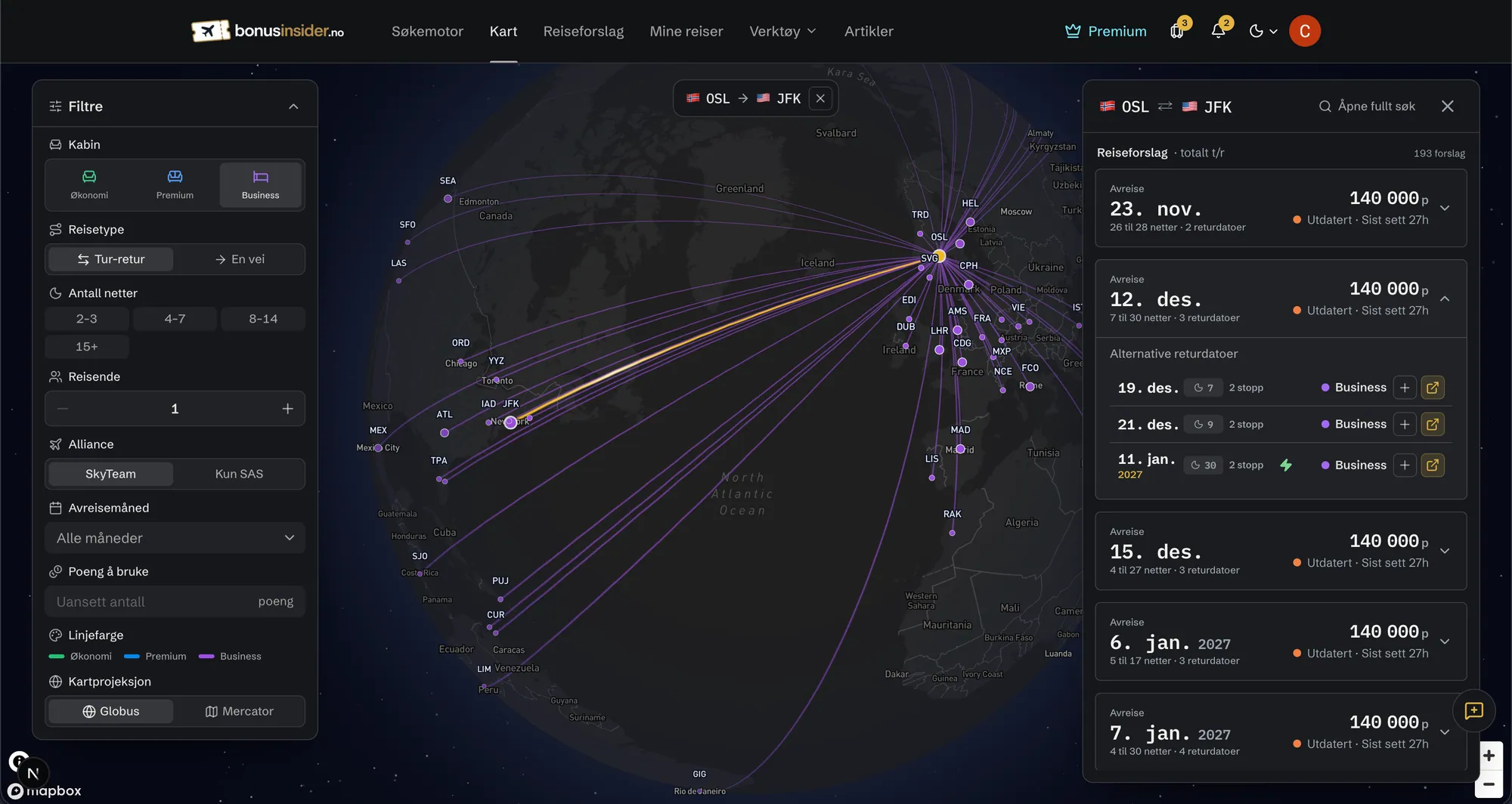The width and height of the screenshot is (1512, 804).
Task: Click Åpne fullt søk button
Action: pyautogui.click(x=1367, y=107)
